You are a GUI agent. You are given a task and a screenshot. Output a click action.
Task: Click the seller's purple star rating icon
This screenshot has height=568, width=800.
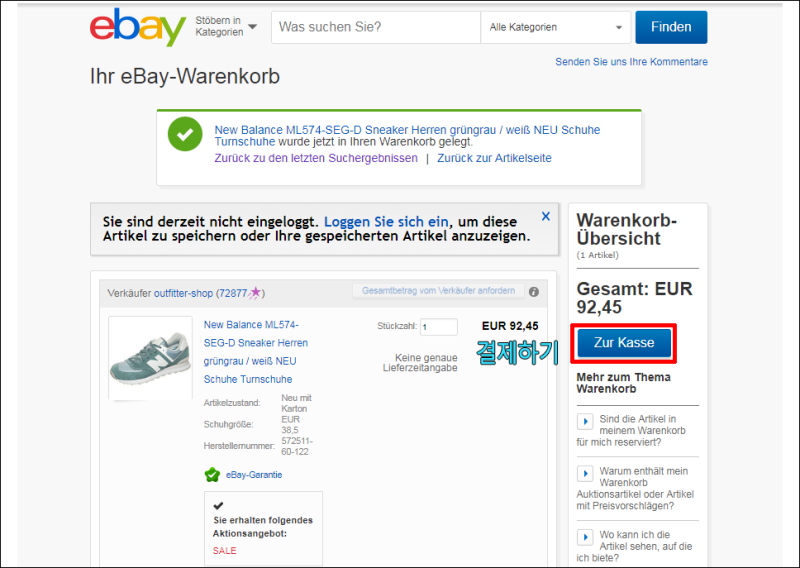(x=255, y=292)
